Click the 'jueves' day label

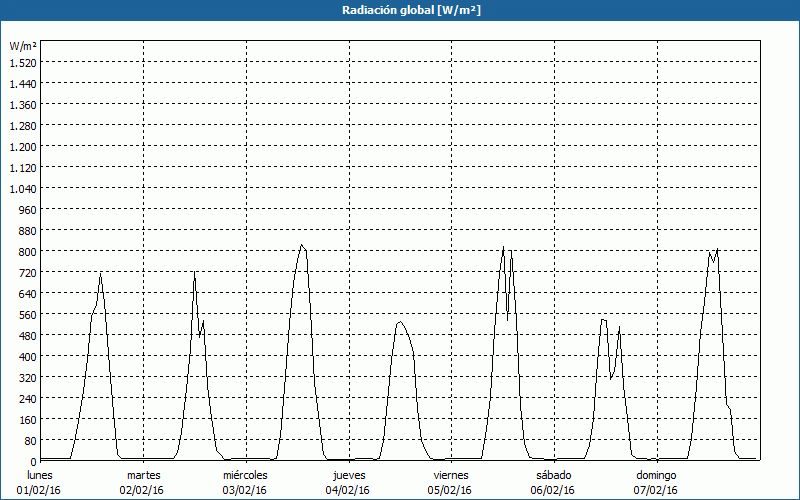coord(349,475)
